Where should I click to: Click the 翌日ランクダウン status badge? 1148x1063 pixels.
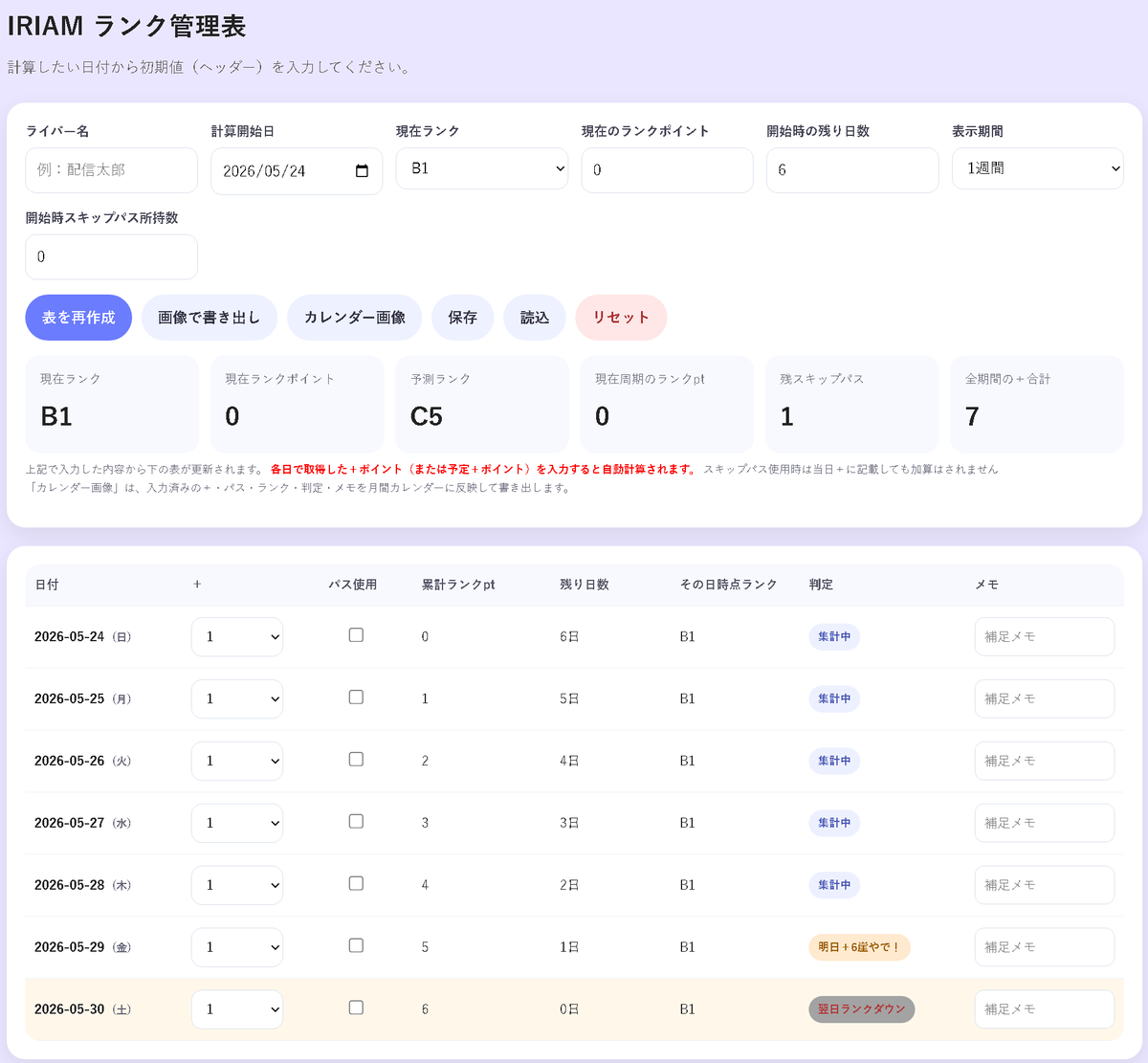point(861,1009)
